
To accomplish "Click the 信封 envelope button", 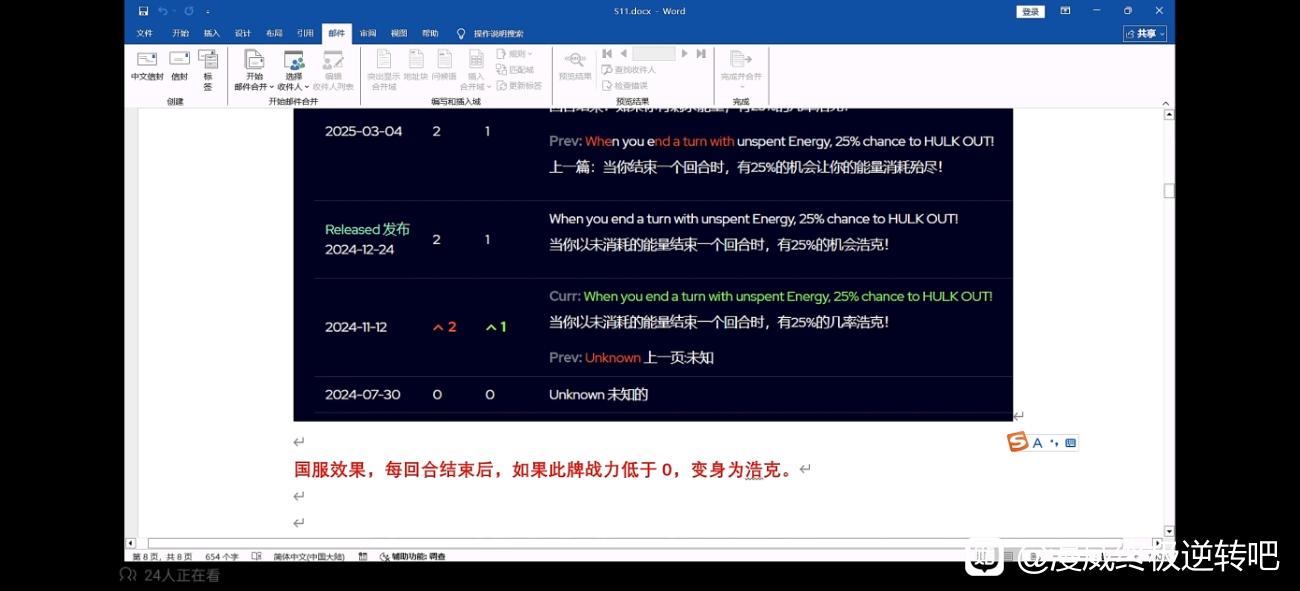I will click(179, 66).
